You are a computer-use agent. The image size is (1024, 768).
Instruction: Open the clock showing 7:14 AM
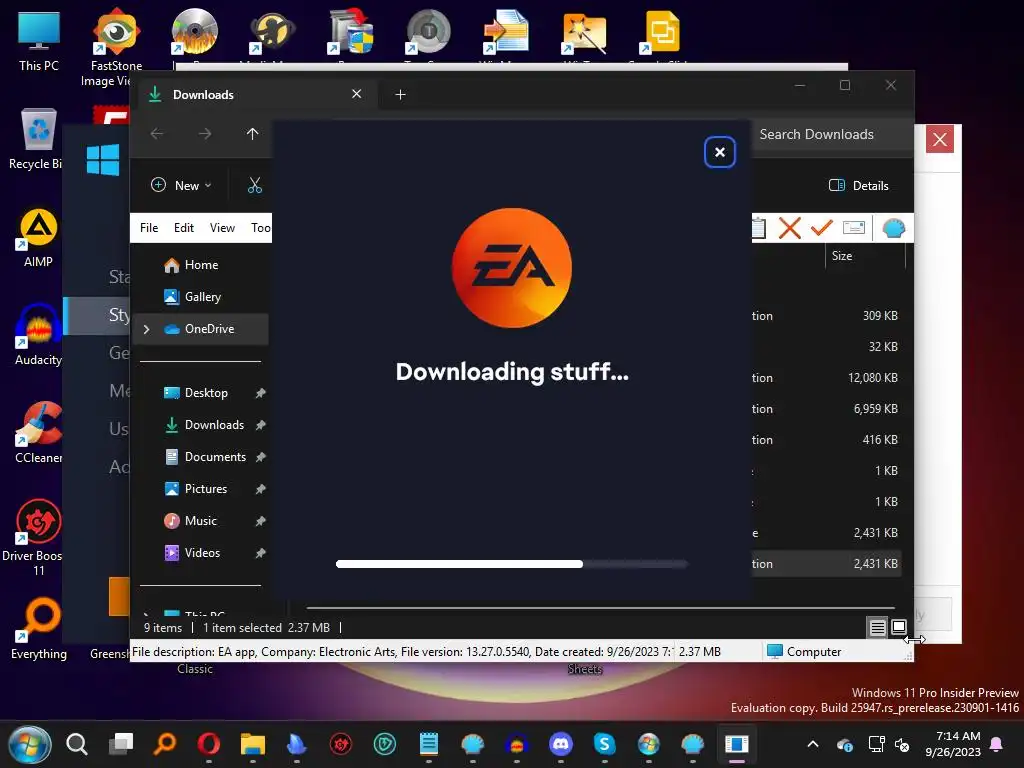click(x=953, y=744)
